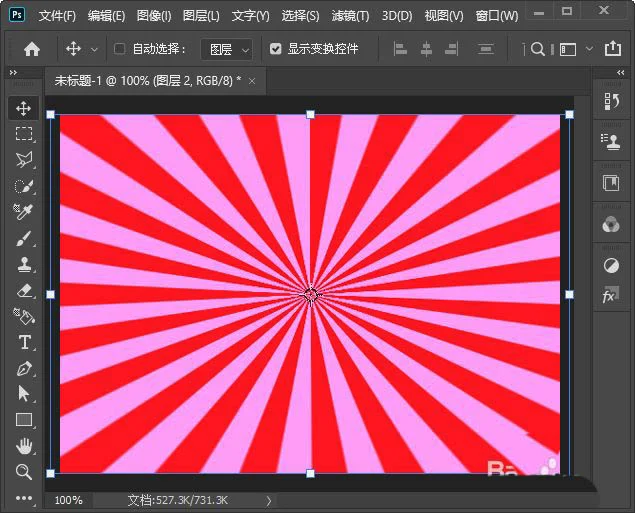635x513 pixels.
Task: Open the 滤镜(T) menu
Action: point(350,16)
